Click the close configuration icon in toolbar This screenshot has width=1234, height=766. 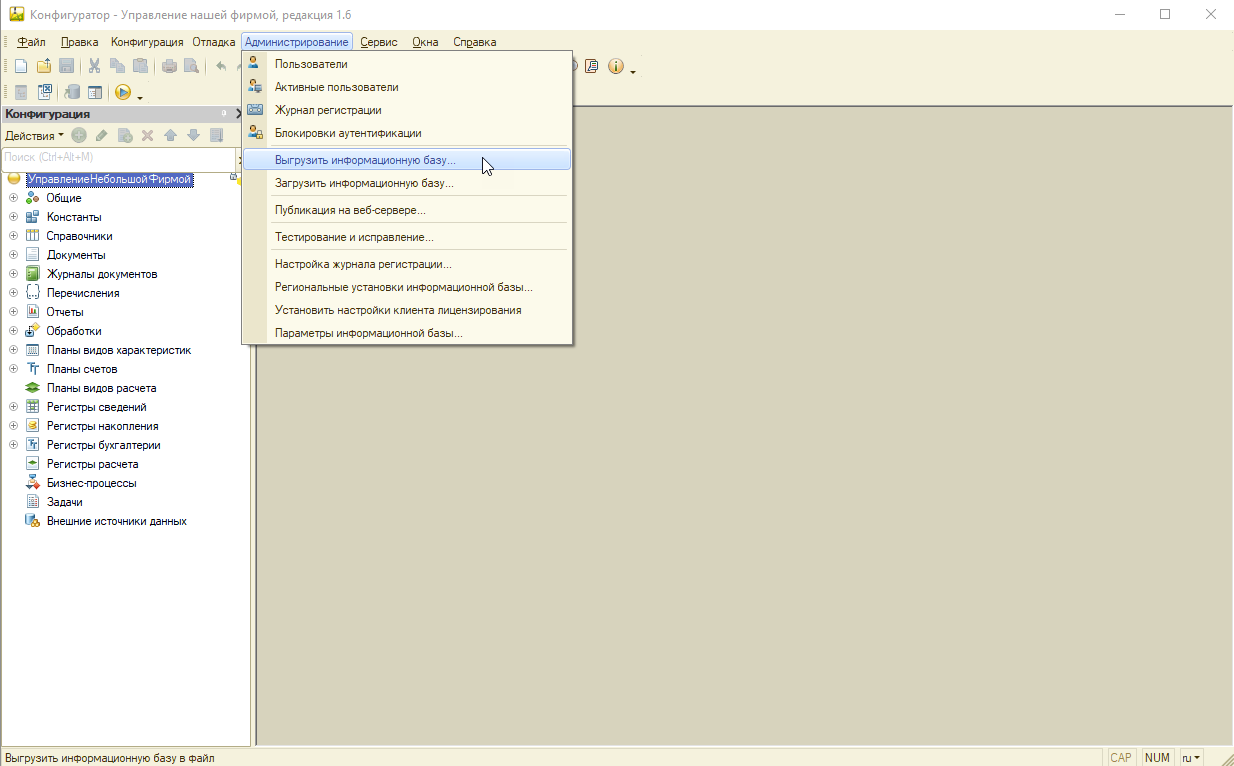click(44, 92)
